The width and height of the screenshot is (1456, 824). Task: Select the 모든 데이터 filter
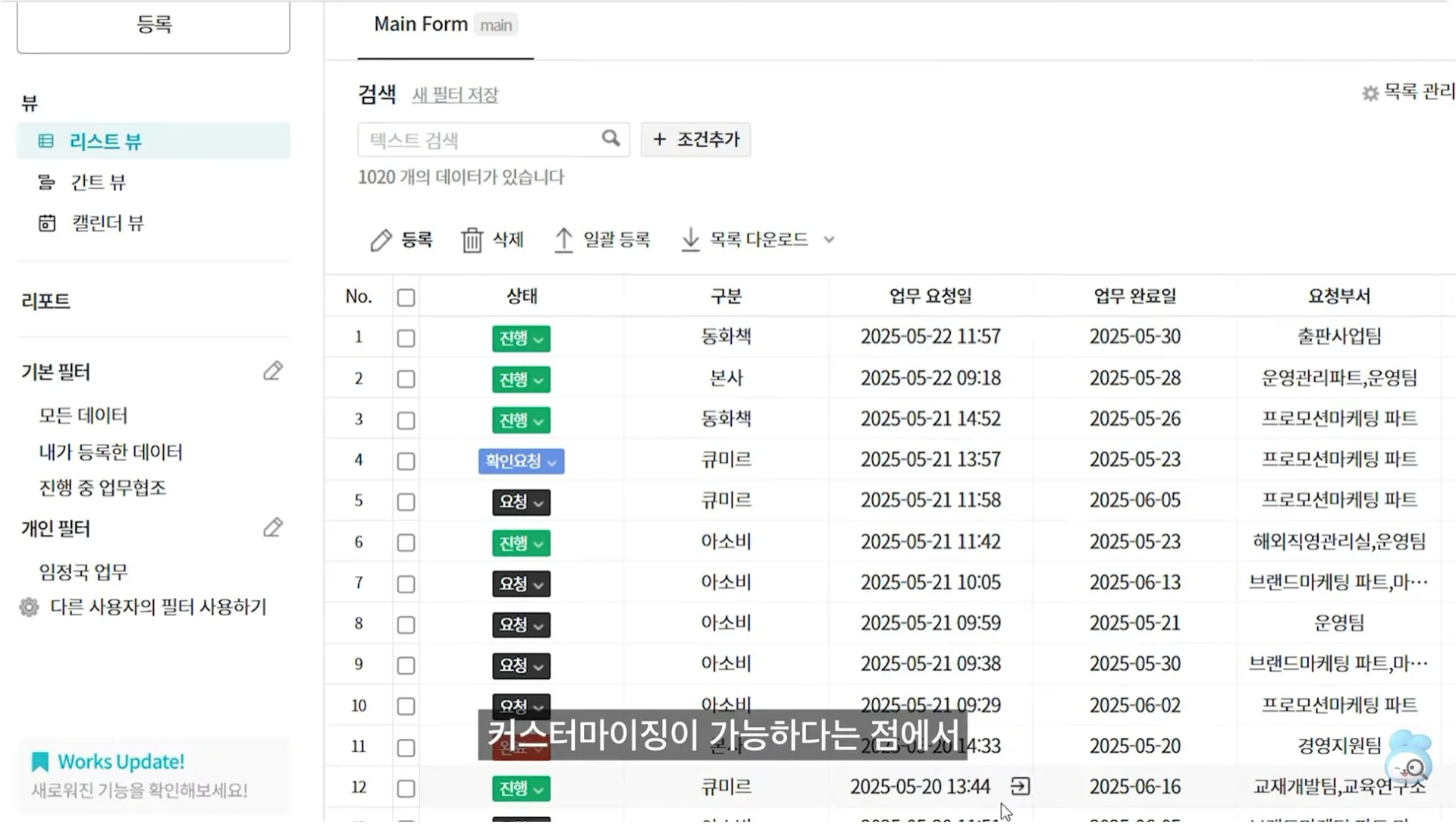point(83,415)
